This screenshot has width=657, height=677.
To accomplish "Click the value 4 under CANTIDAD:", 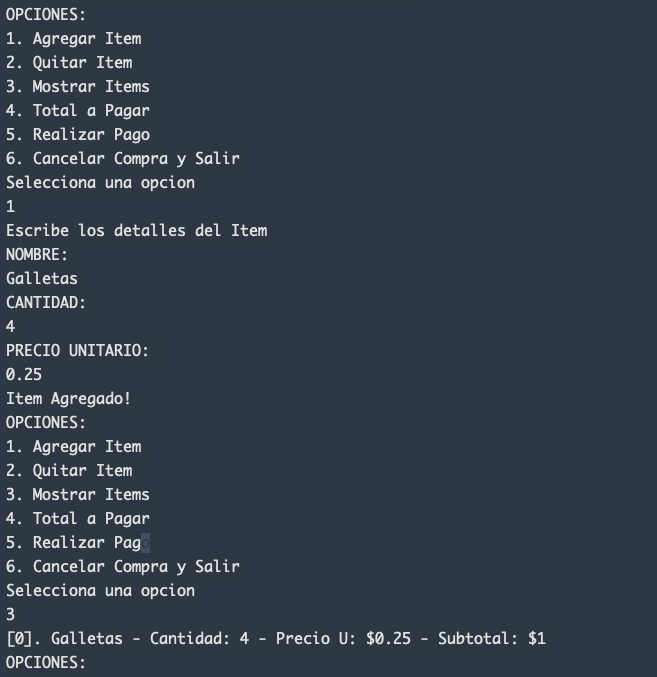I will [11, 326].
